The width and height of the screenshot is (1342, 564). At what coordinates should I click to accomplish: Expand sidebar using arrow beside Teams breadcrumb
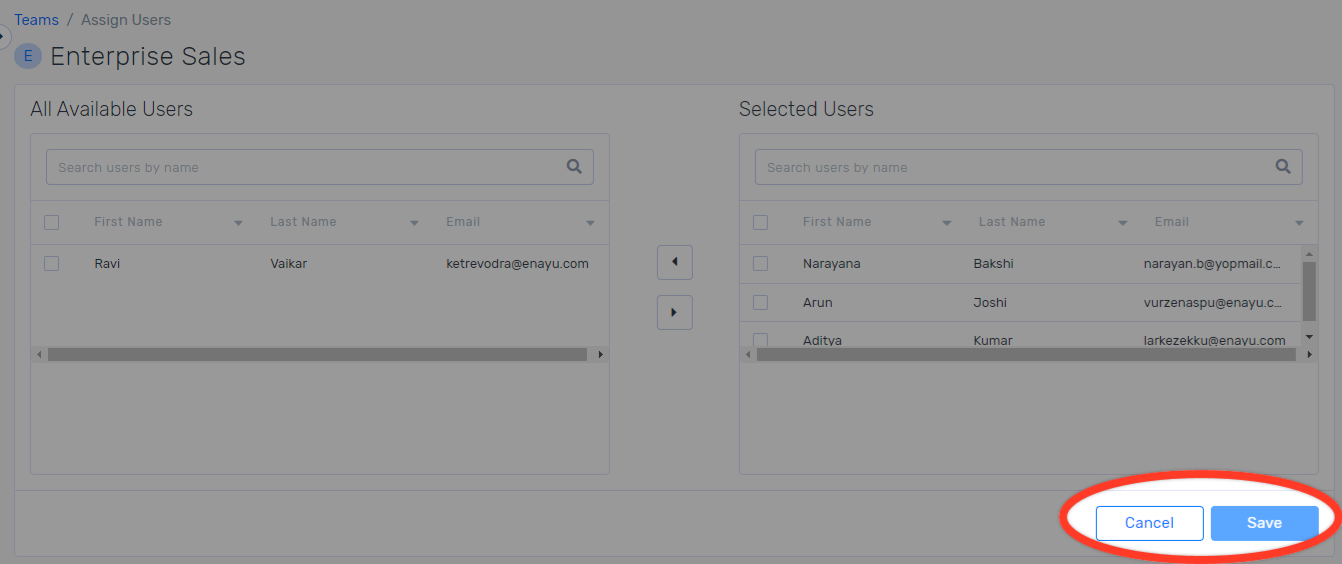click(x=4, y=37)
